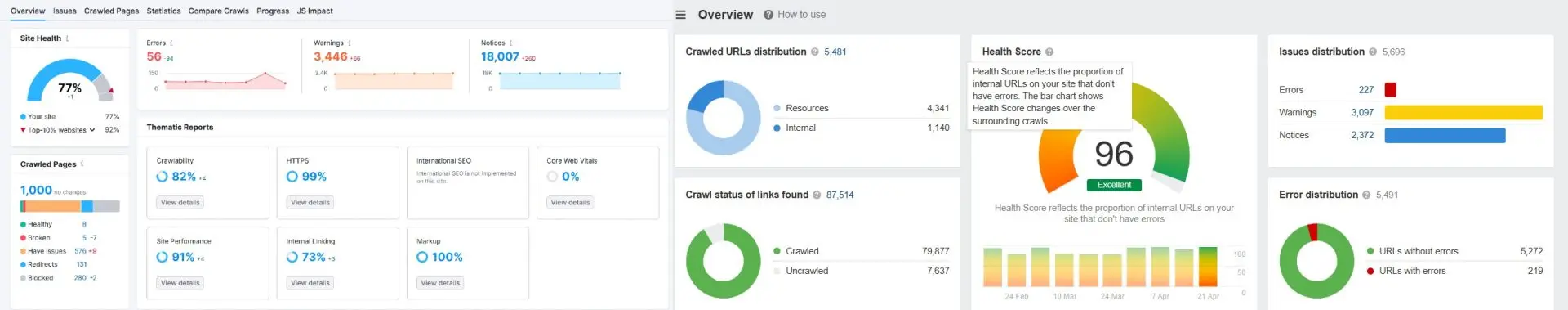View details for Site Performance report

(180, 283)
